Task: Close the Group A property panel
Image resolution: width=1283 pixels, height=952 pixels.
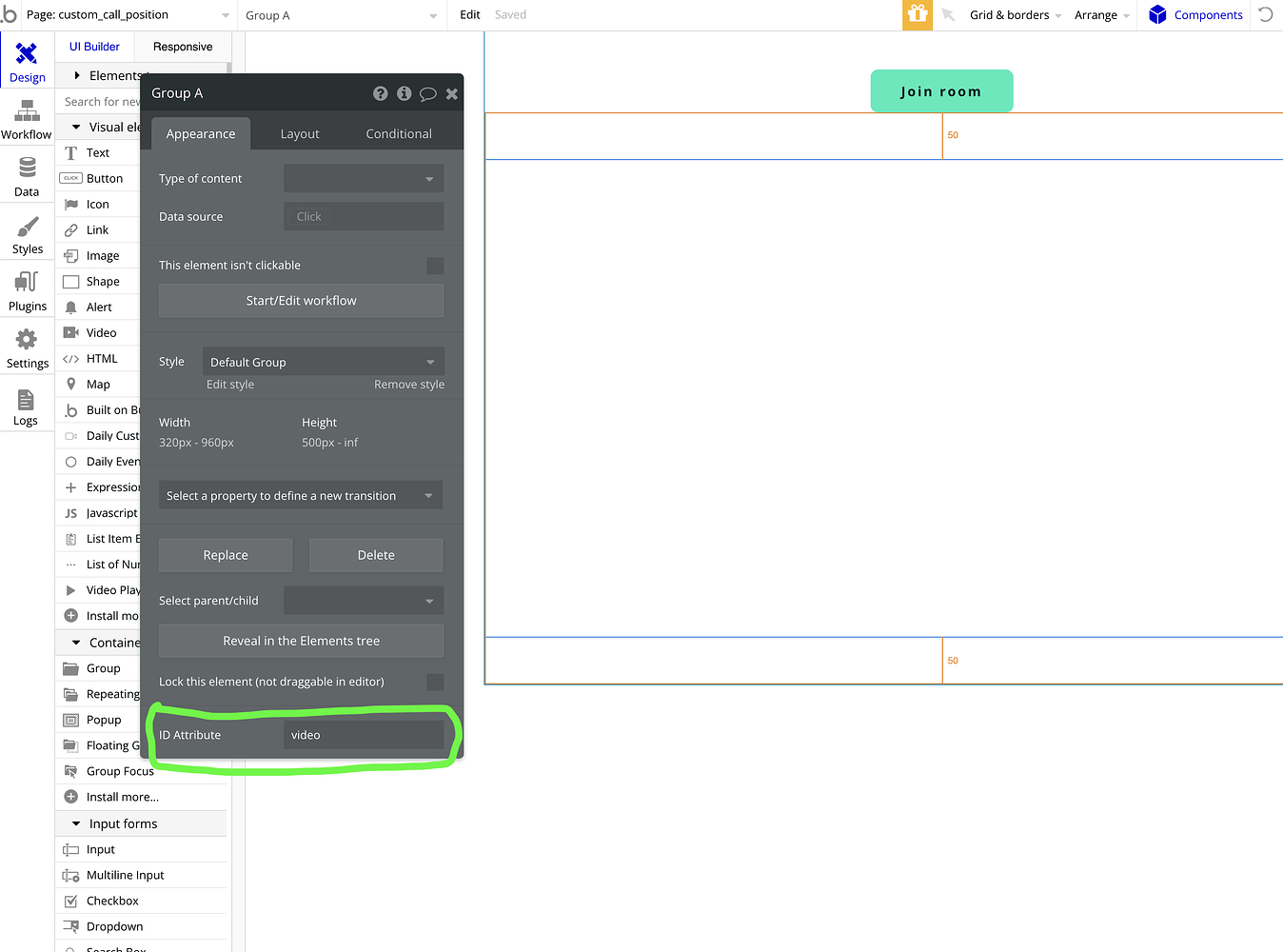Action: tap(452, 93)
